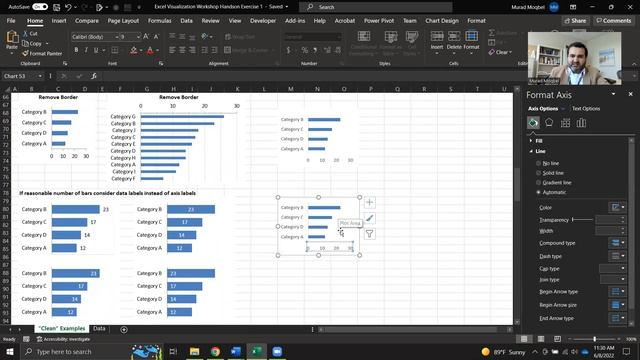Open Chrome from the Windows taskbar
The width and height of the screenshot is (640, 360).
215,351
